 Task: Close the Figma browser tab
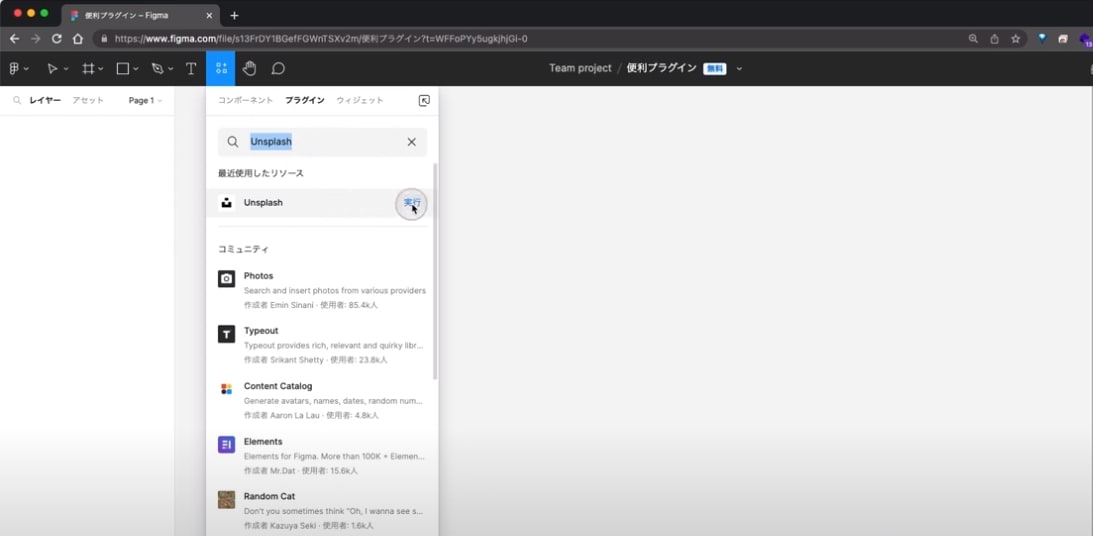[209, 15]
